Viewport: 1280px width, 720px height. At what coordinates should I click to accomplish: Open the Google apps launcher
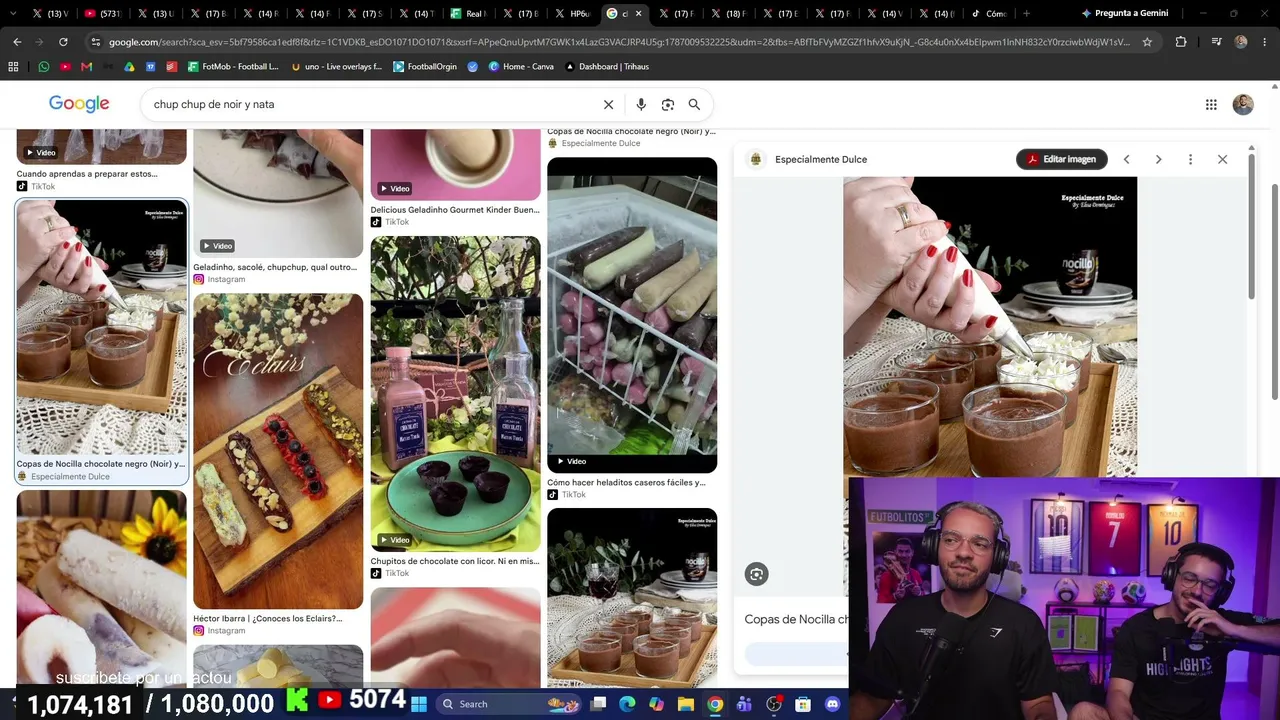(1211, 104)
